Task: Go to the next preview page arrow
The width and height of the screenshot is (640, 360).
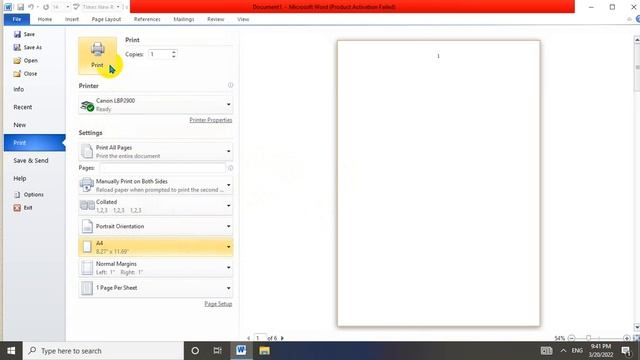Action: (282, 338)
